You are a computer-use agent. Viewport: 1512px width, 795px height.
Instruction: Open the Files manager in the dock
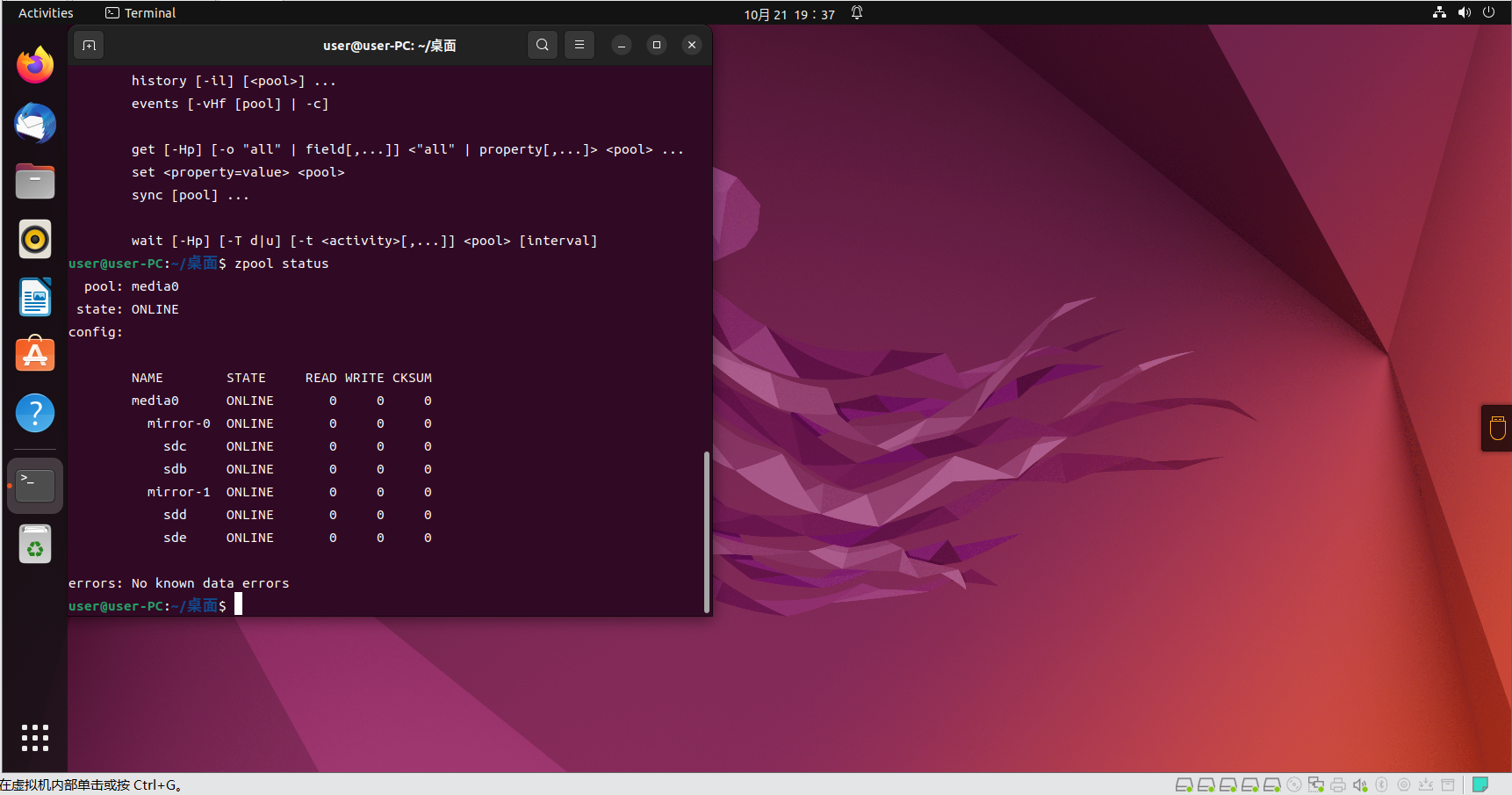(x=35, y=181)
